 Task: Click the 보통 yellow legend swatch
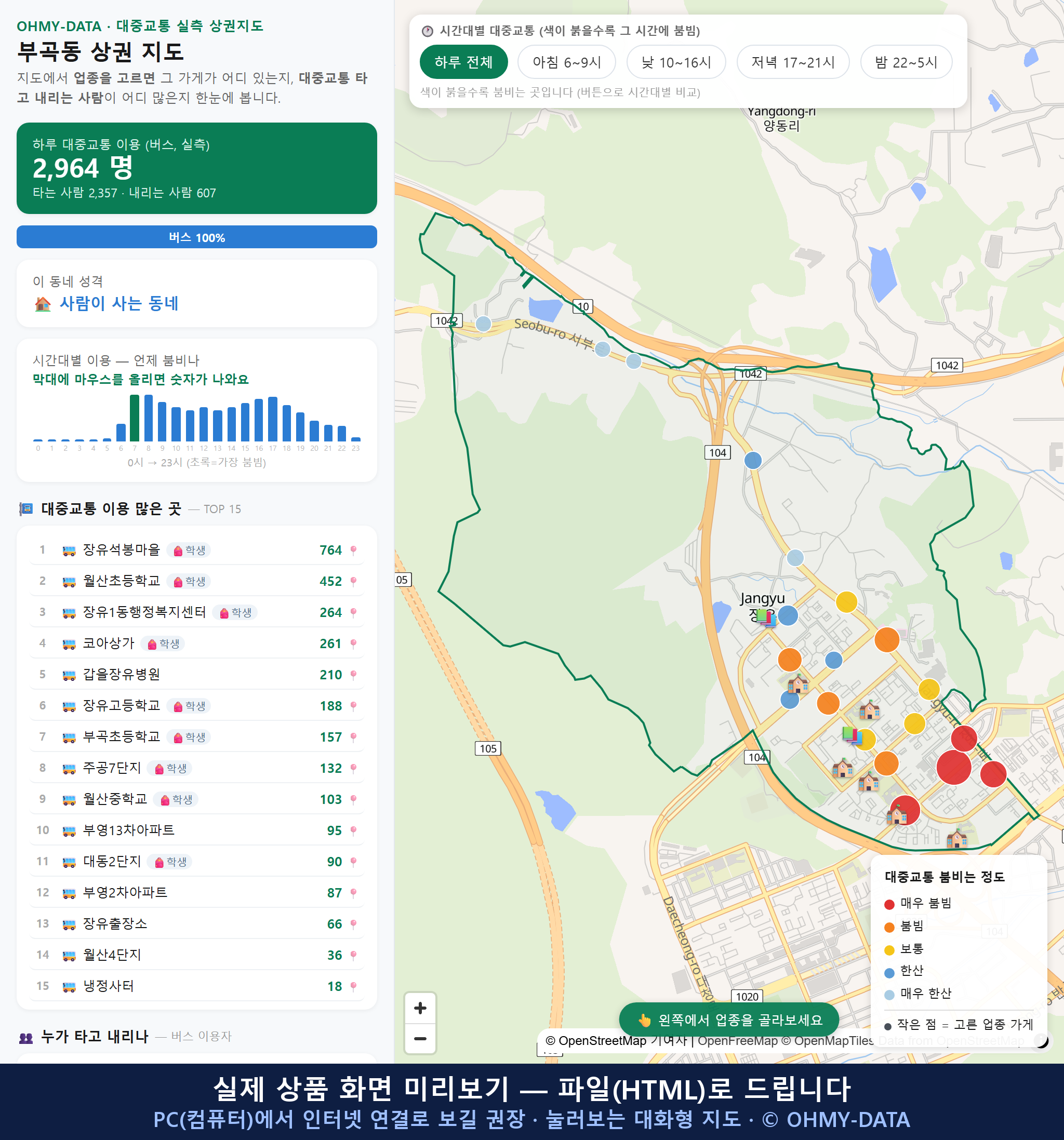pos(889,950)
